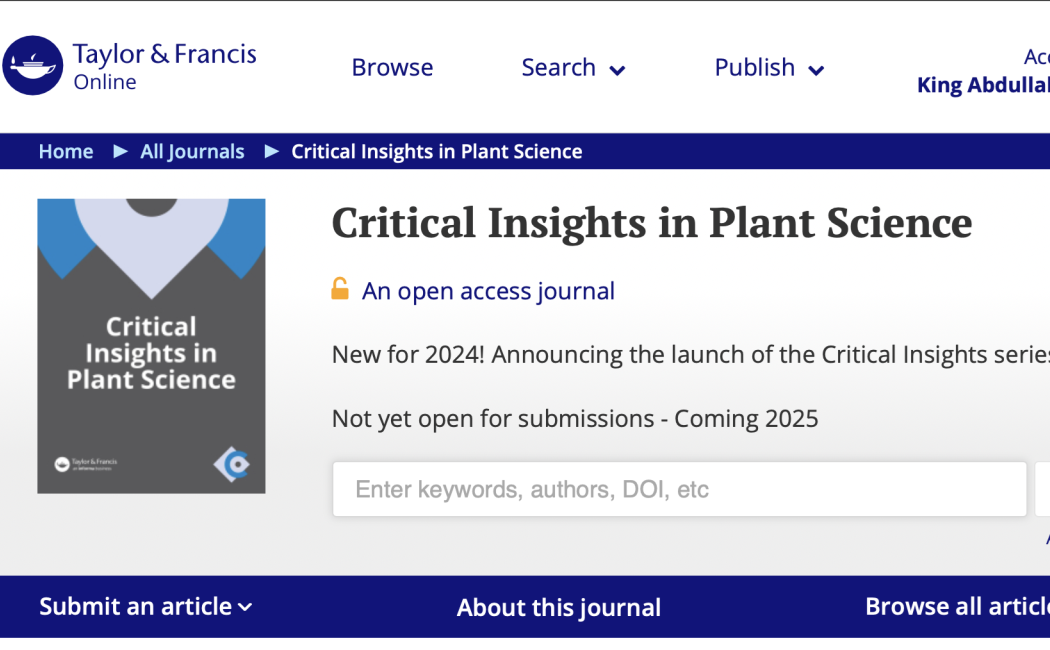Select Browse all articles in navigation bar

(x=956, y=607)
